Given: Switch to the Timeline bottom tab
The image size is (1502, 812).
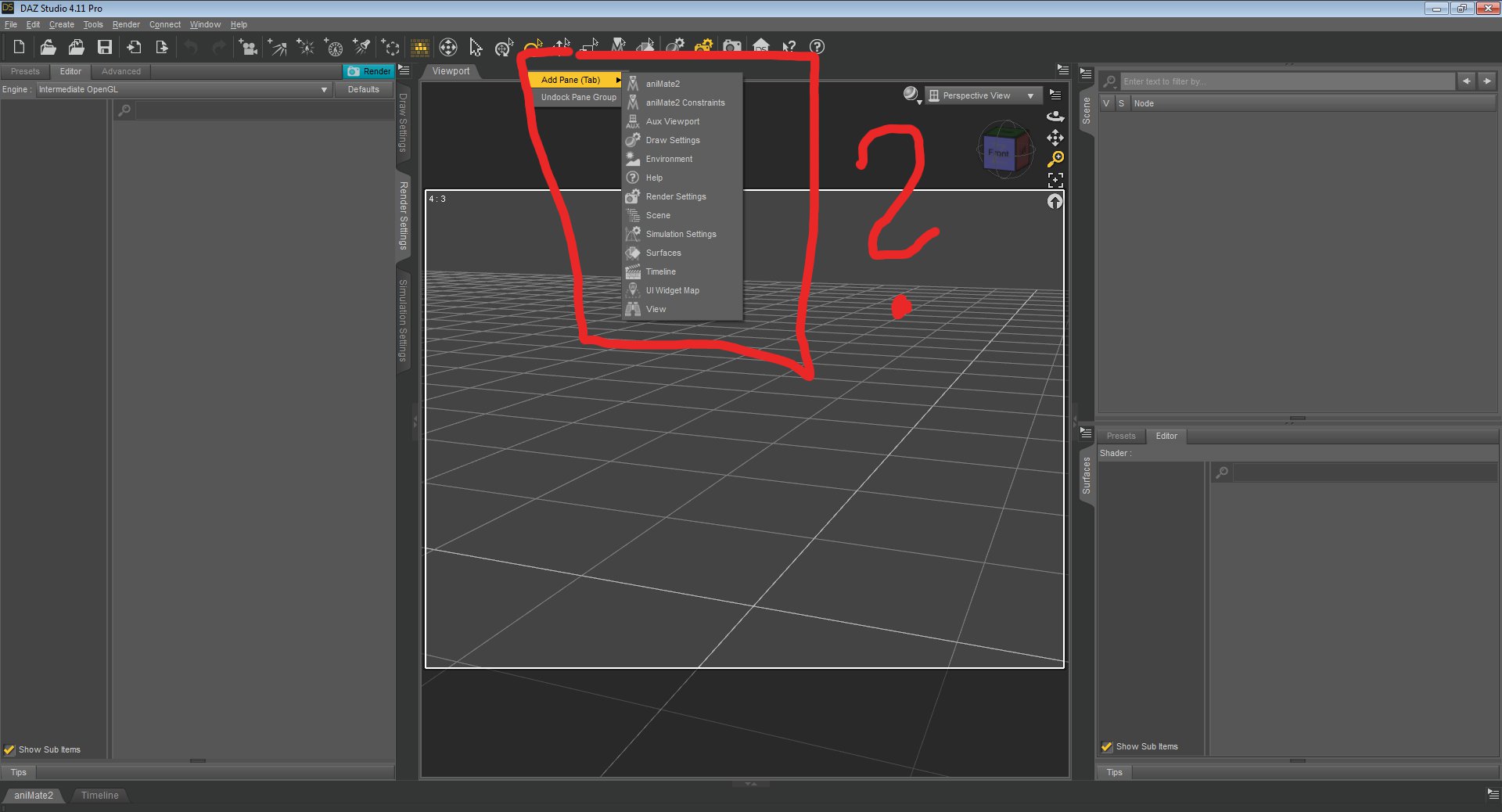Looking at the screenshot, I should tap(100, 796).
